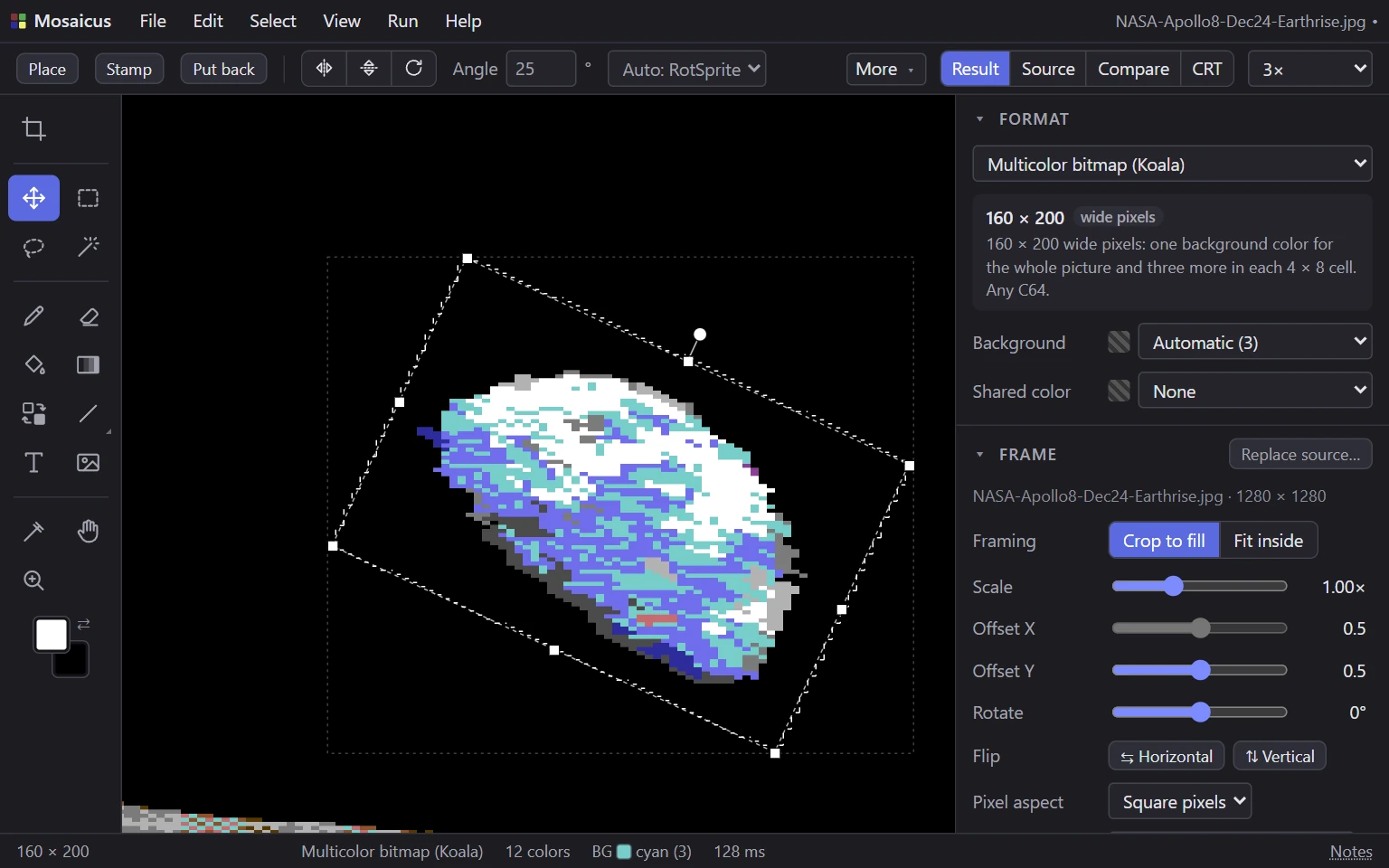Screen dimensions: 1389x868
Task: Select the Place Image tool
Action: 88,463
